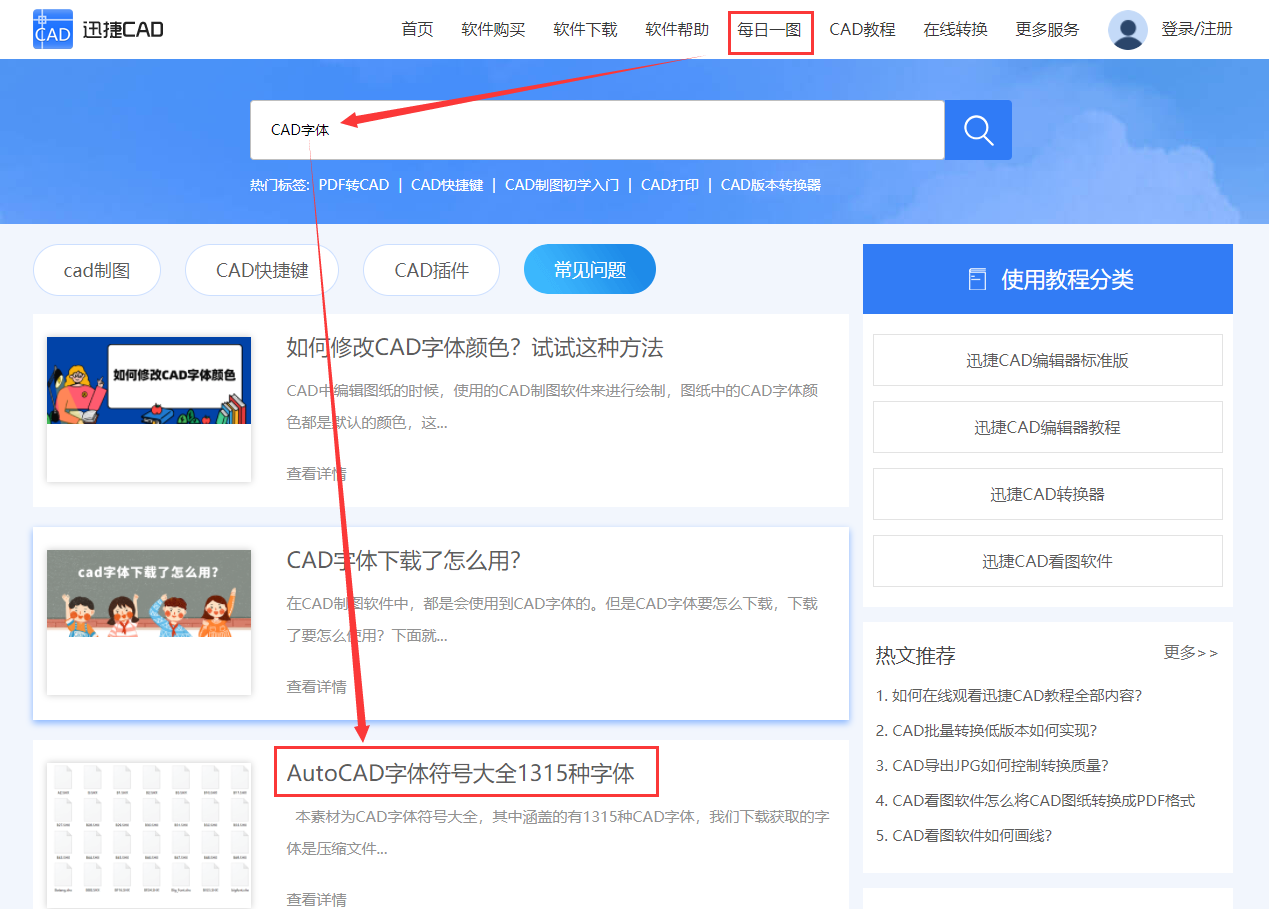
Task: Click the PDF转CAD hot tag
Action: (x=355, y=184)
